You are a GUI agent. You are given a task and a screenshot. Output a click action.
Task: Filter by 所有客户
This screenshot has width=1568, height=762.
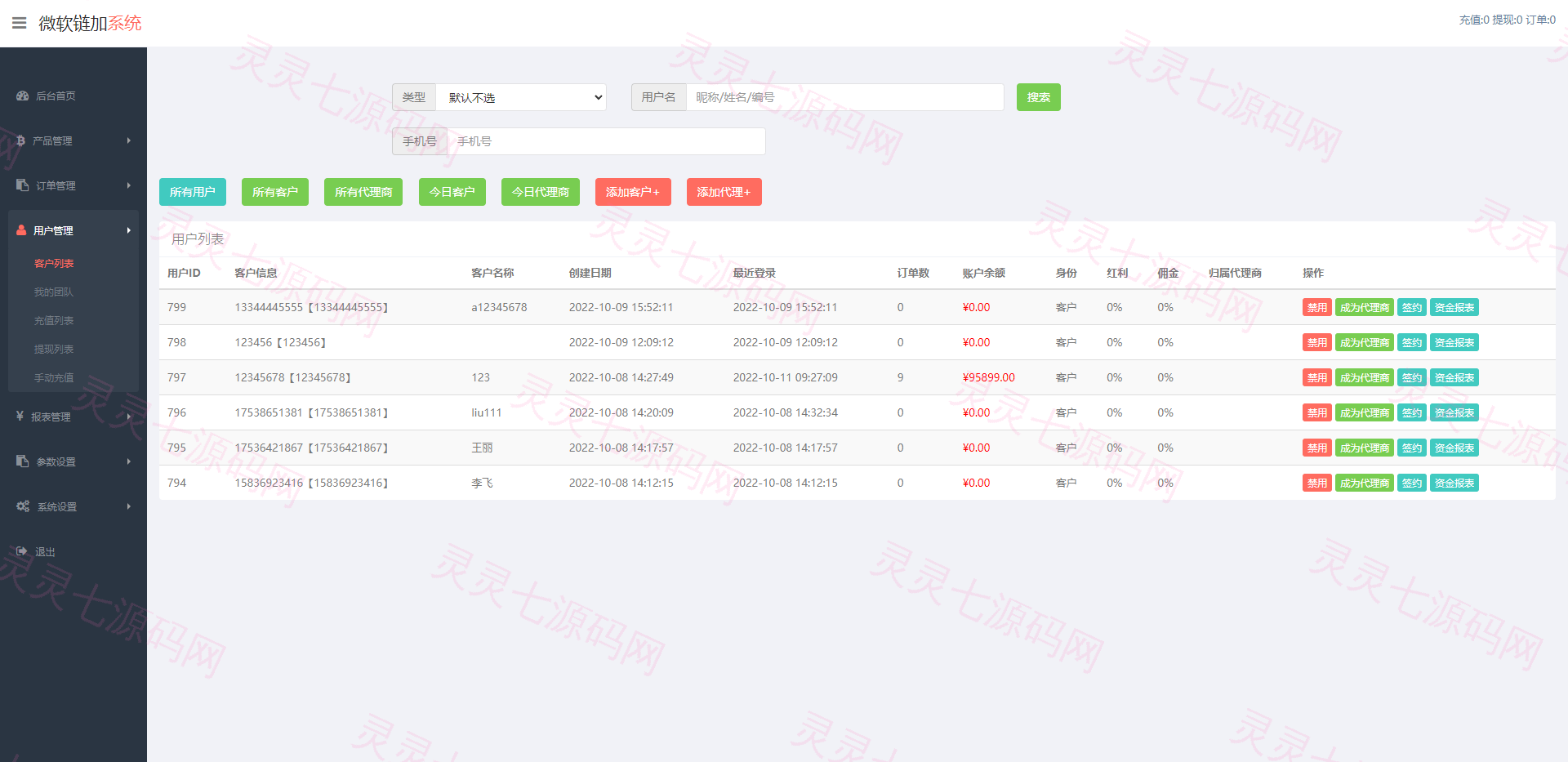point(275,192)
